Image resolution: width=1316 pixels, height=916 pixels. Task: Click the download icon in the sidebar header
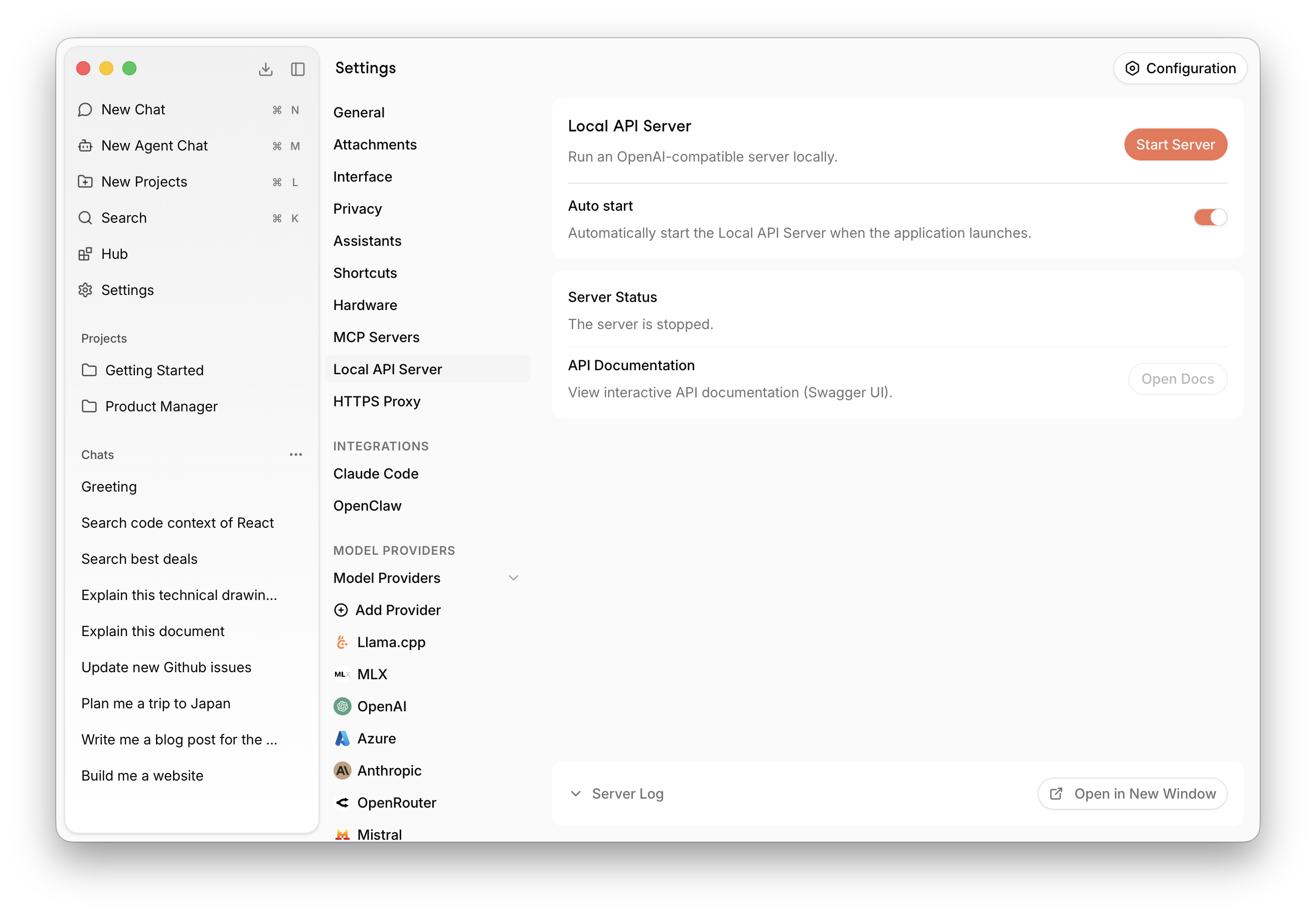(x=266, y=68)
